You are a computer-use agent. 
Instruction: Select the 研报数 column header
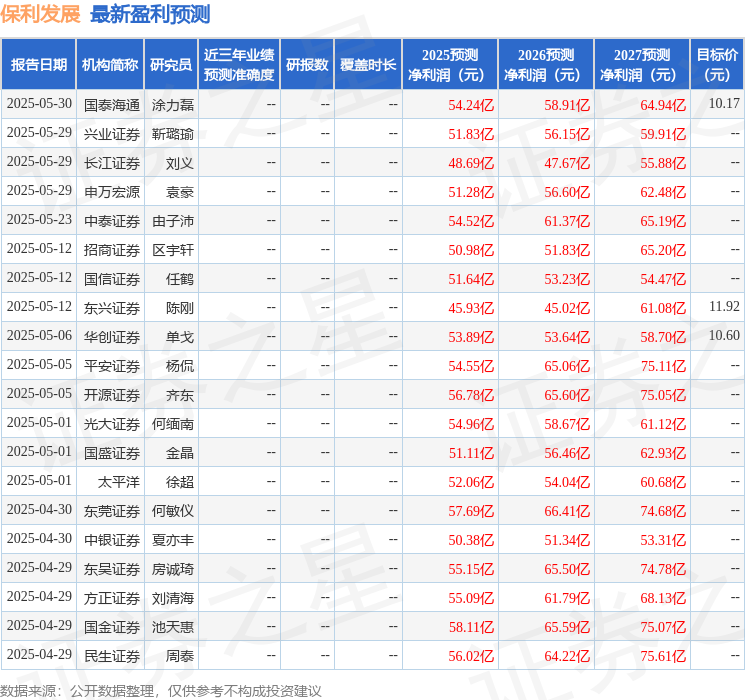pos(307,65)
